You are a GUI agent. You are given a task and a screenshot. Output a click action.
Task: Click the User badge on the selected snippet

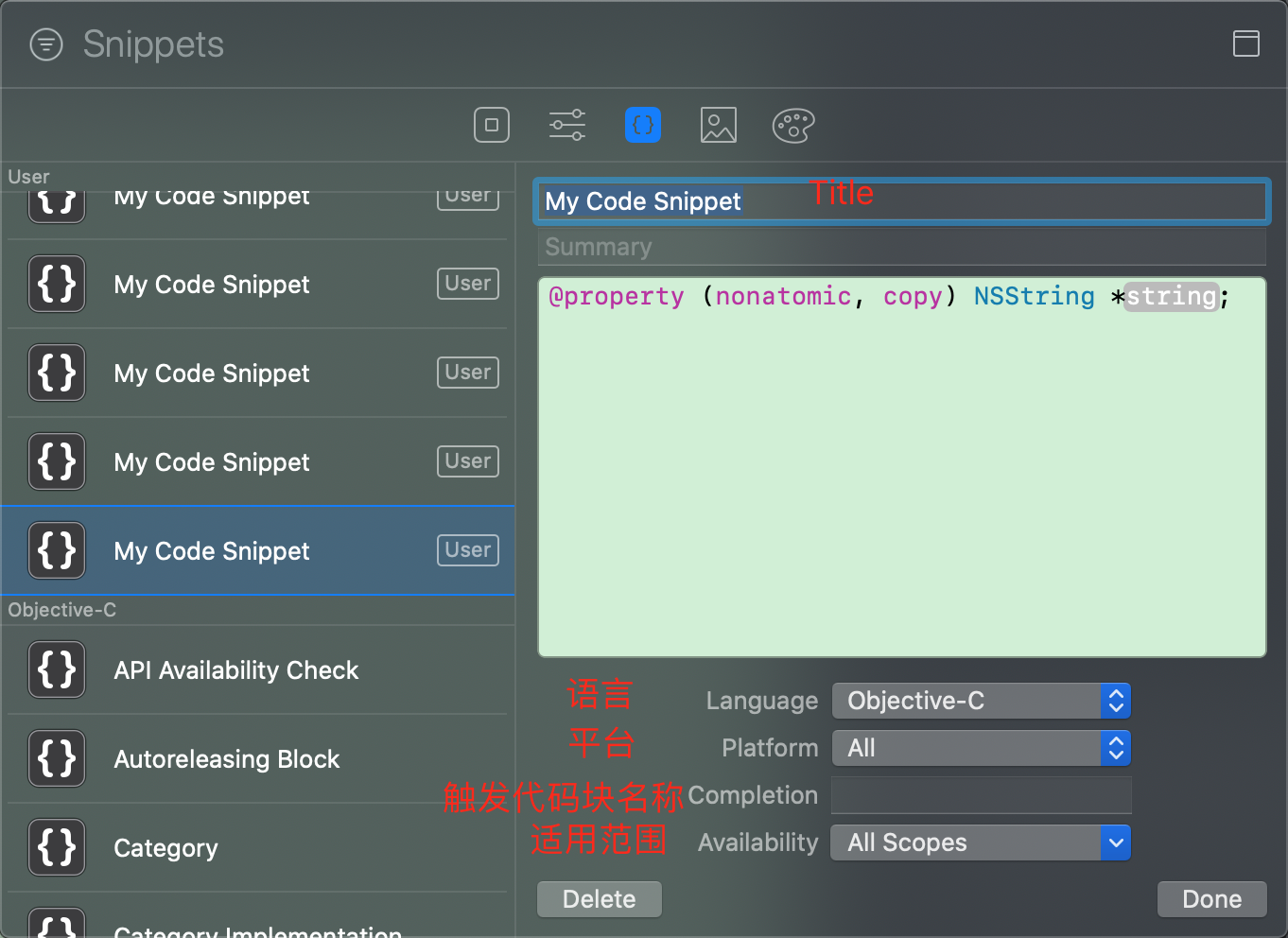[x=468, y=550]
